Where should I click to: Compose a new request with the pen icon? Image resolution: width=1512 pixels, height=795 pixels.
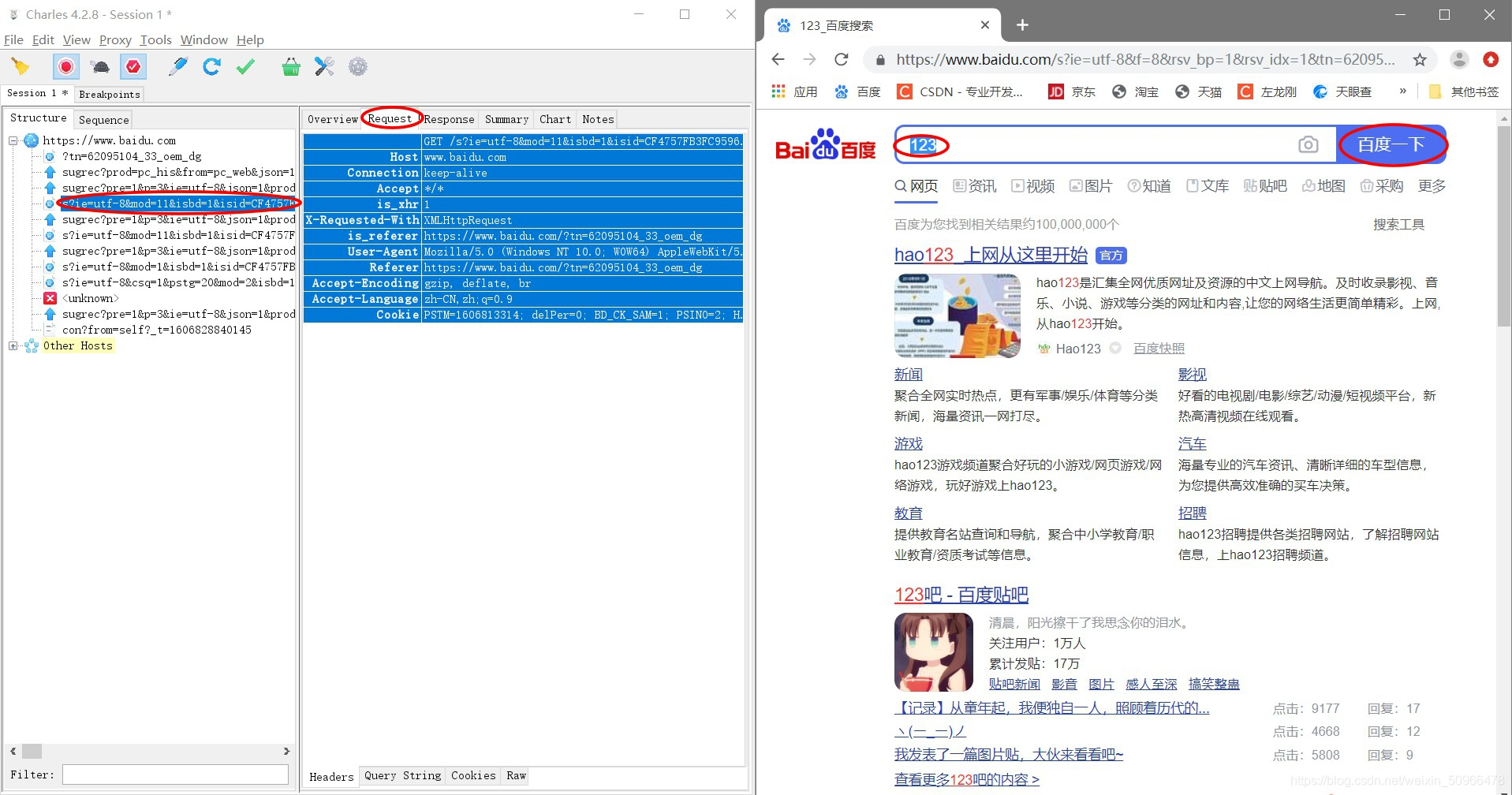177,66
